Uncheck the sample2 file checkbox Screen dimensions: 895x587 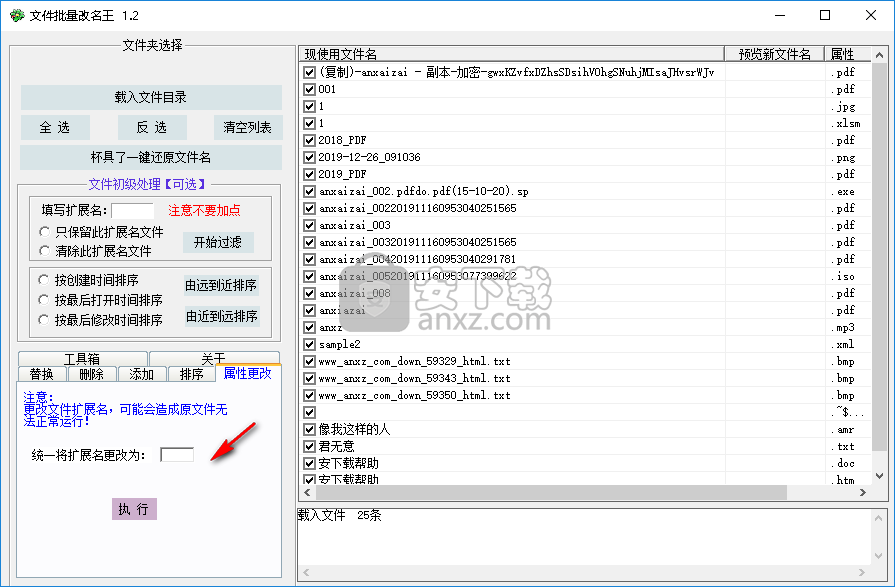(x=309, y=344)
